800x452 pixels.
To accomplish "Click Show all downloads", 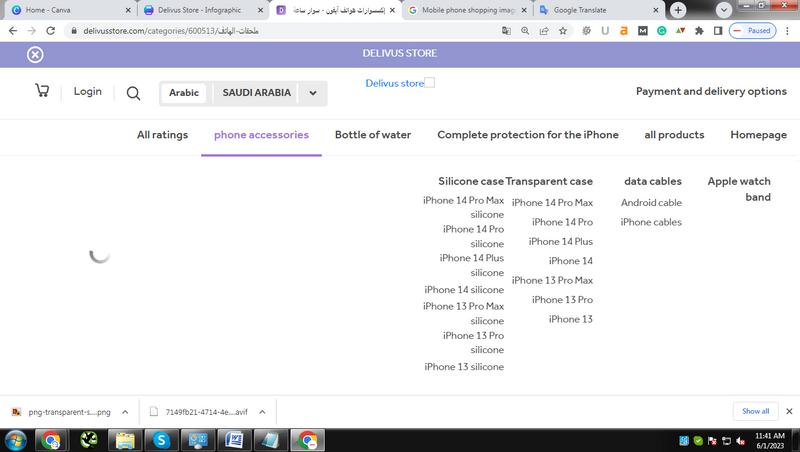I will [x=756, y=411].
